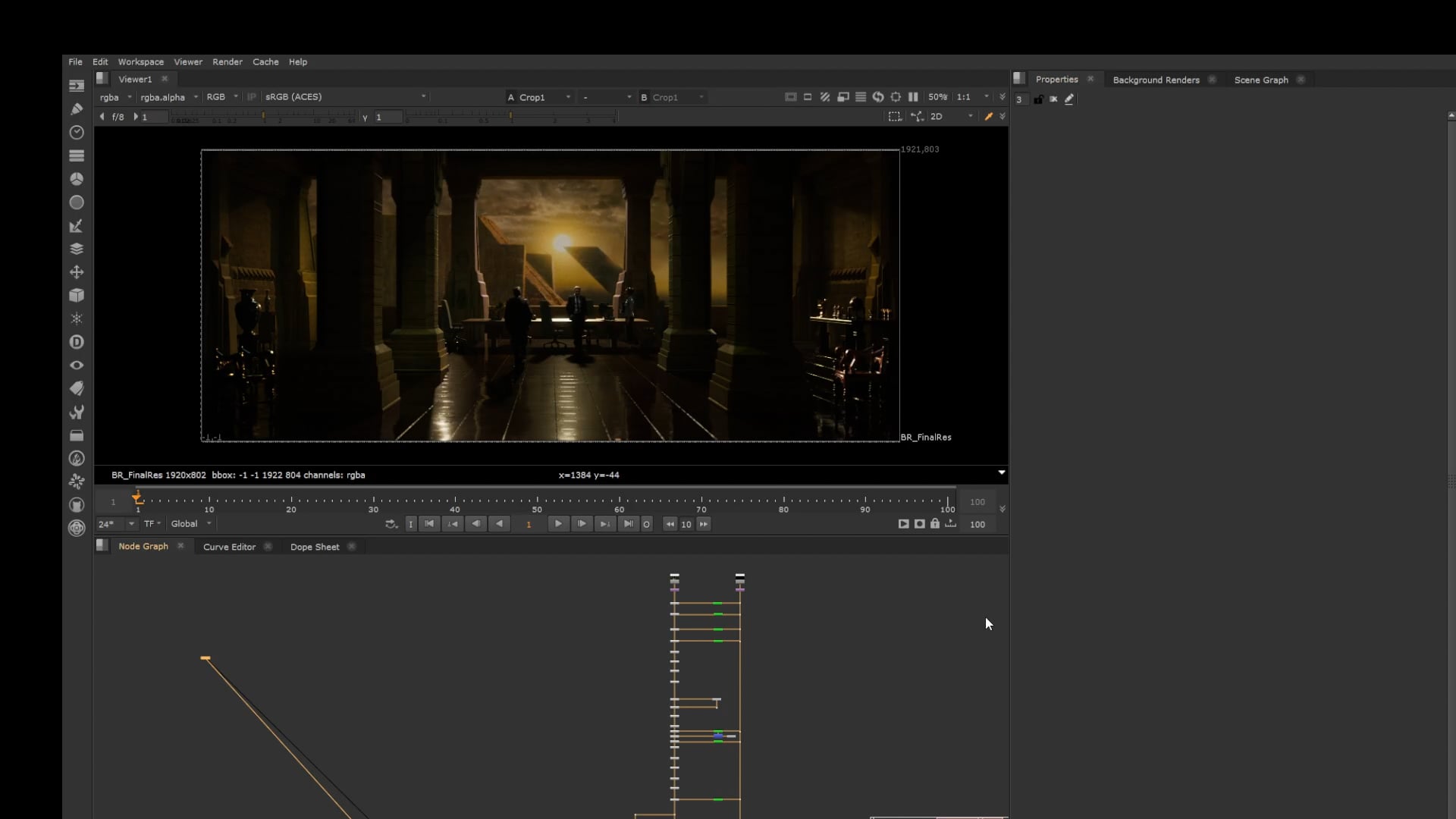Toggle the region of interest in viewer
This screenshot has width=1456, height=819.
click(895, 115)
